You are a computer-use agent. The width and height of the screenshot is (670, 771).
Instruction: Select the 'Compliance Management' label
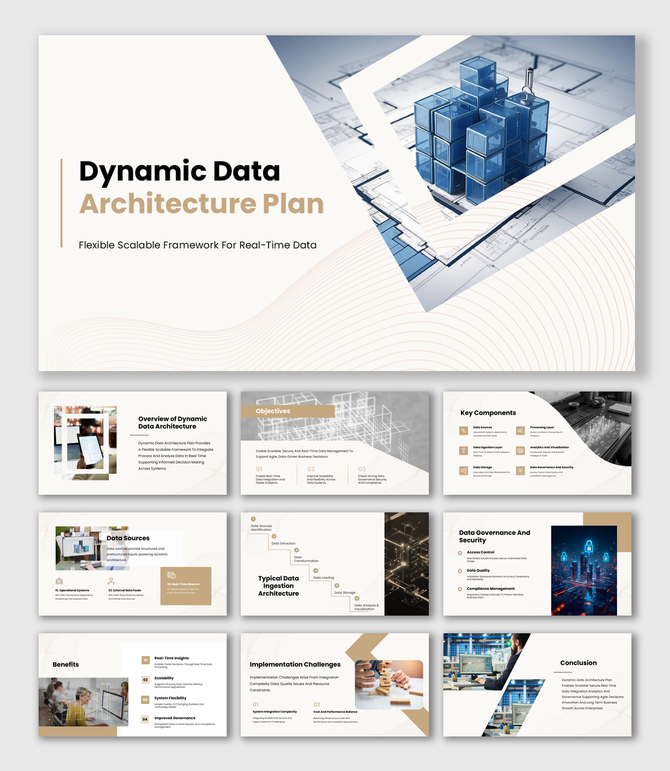[491, 589]
